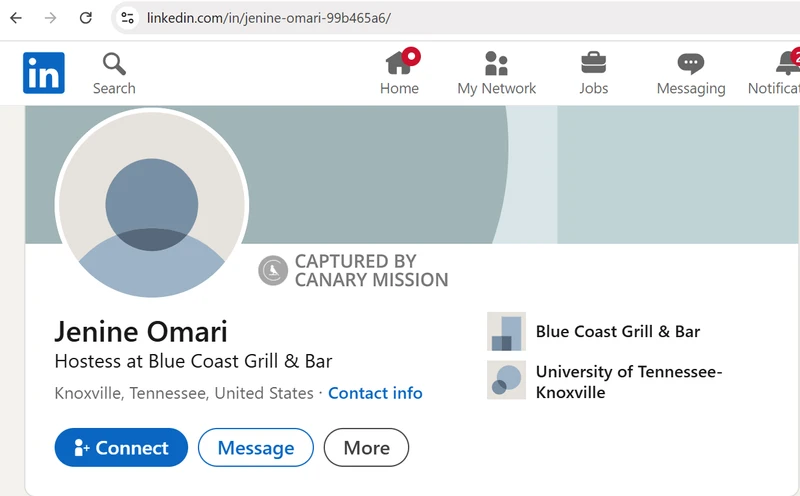Open the More actions button
The width and height of the screenshot is (800, 496).
point(366,448)
